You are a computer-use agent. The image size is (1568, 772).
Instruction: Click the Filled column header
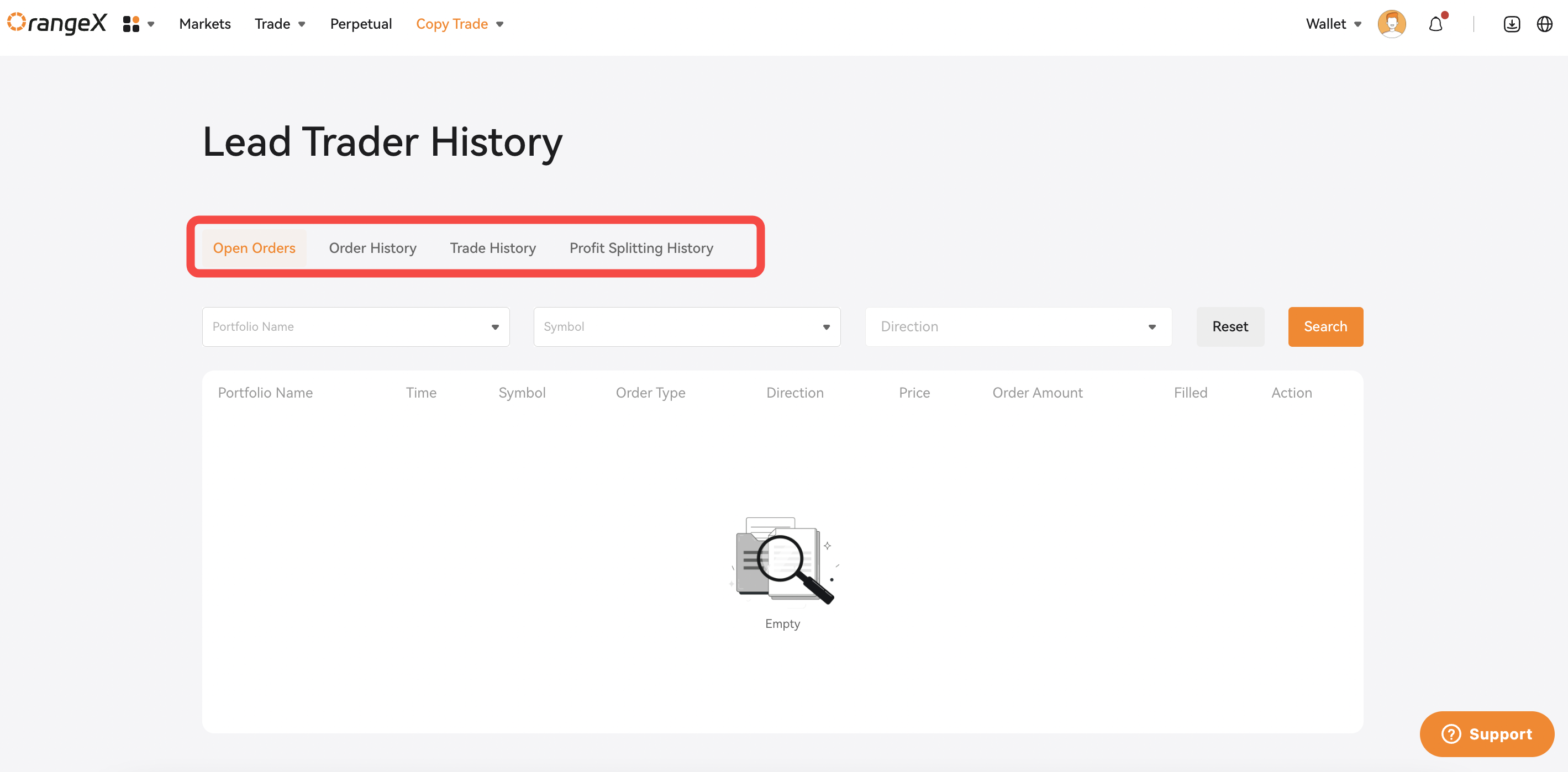pyautogui.click(x=1190, y=393)
